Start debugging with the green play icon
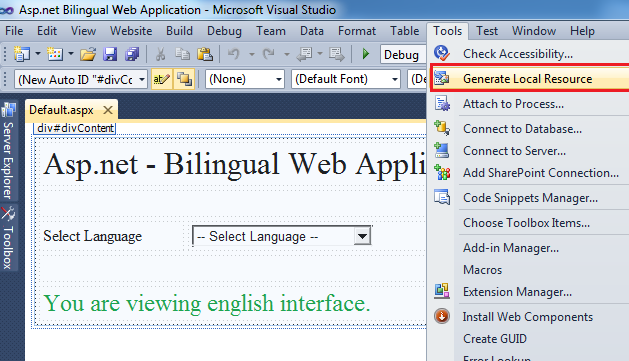 (365, 54)
